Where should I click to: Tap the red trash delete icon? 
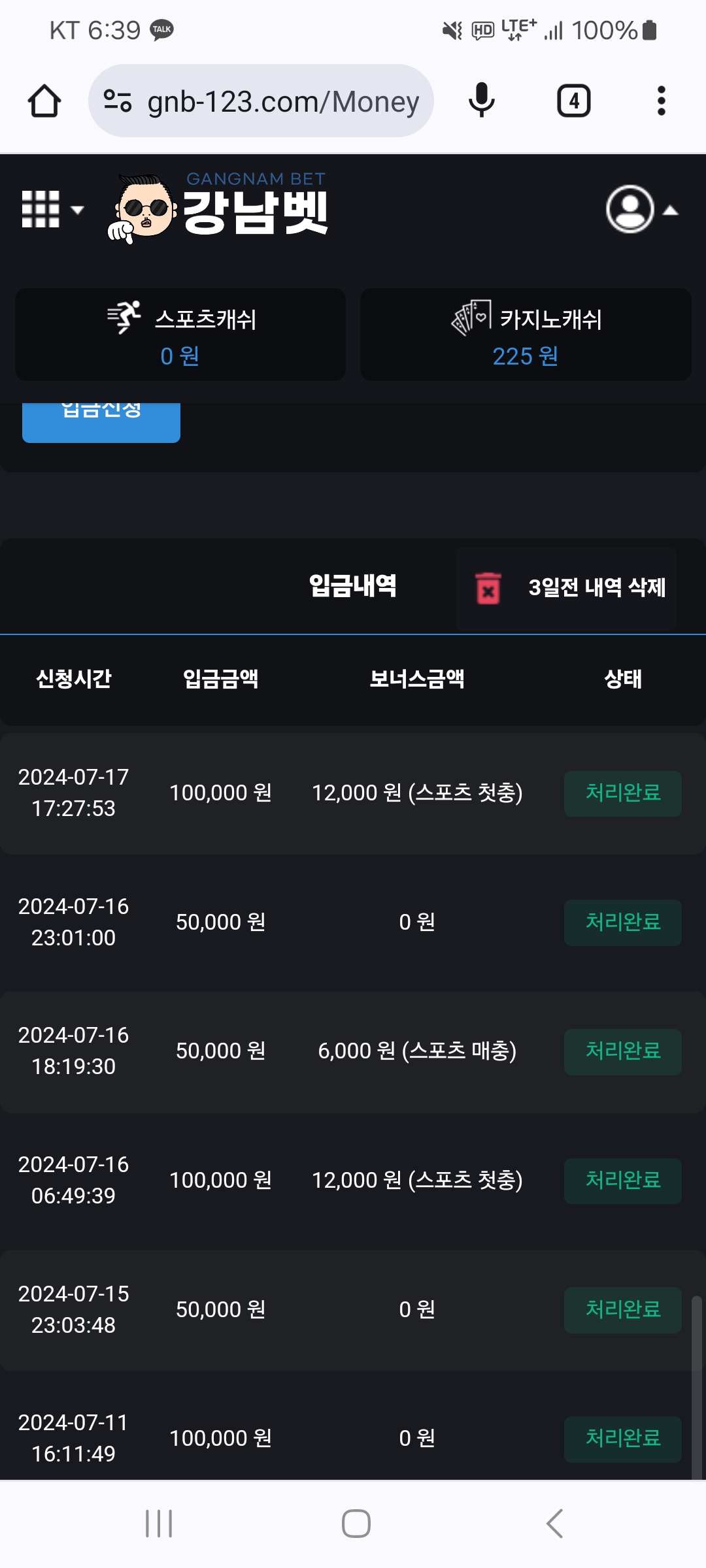488,588
